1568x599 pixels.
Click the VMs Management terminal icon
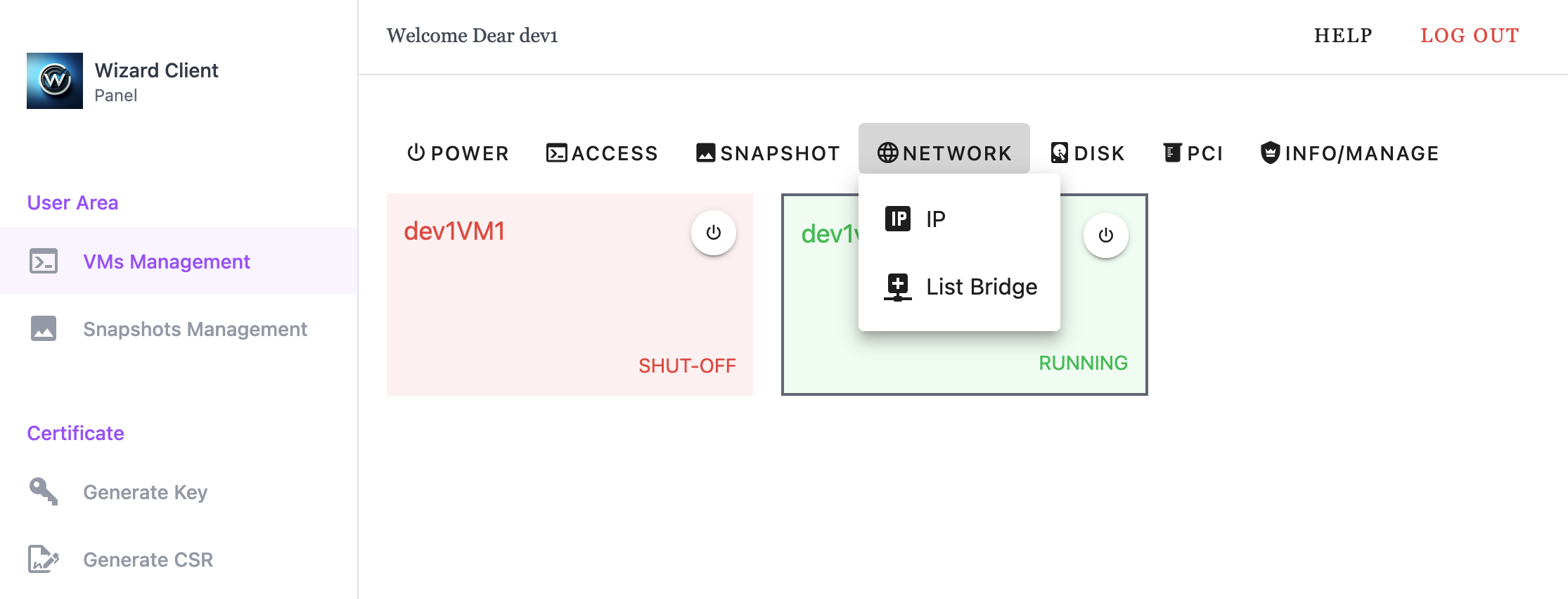coord(44,261)
